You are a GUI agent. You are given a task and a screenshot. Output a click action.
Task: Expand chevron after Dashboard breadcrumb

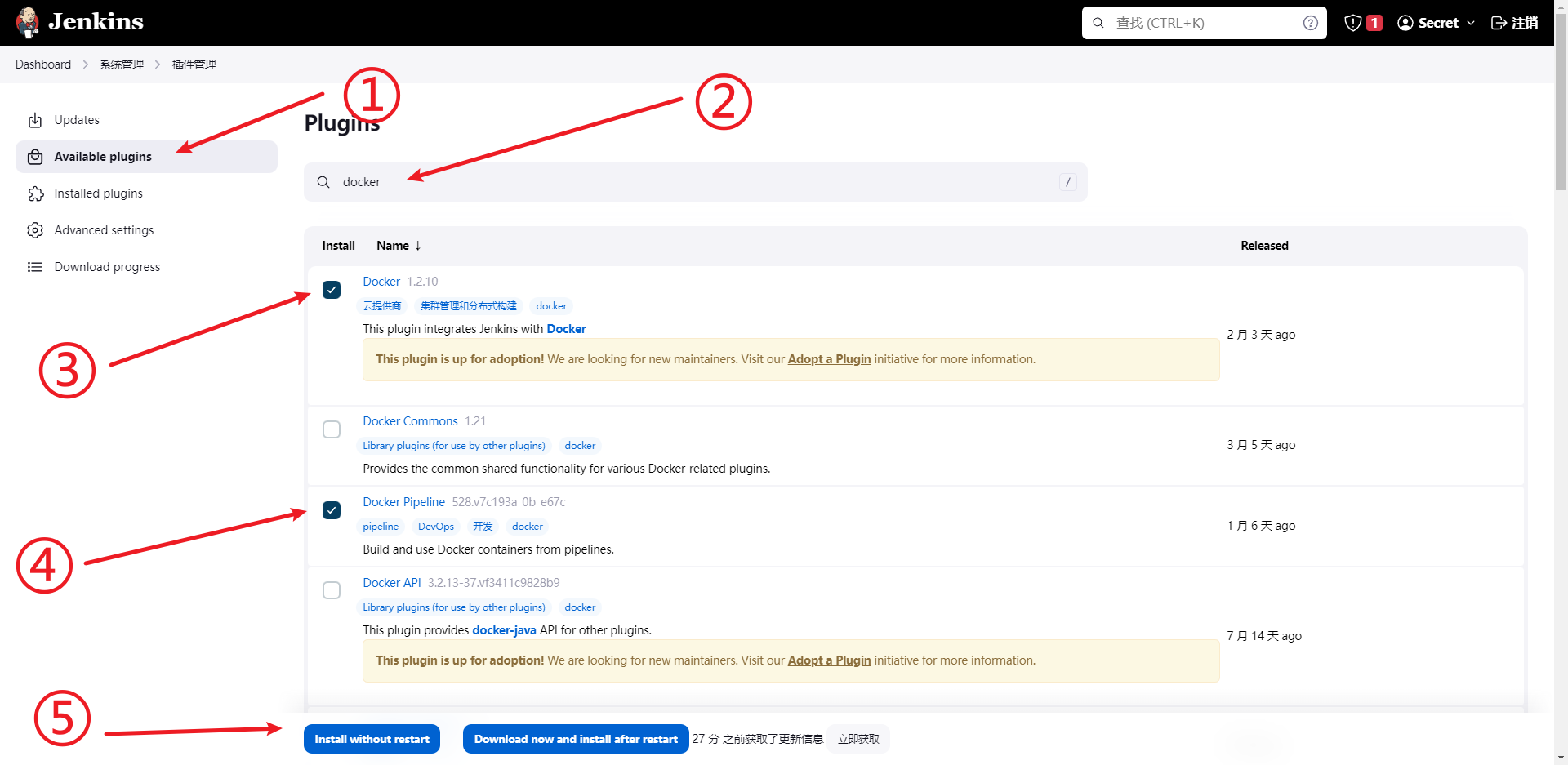(x=86, y=64)
